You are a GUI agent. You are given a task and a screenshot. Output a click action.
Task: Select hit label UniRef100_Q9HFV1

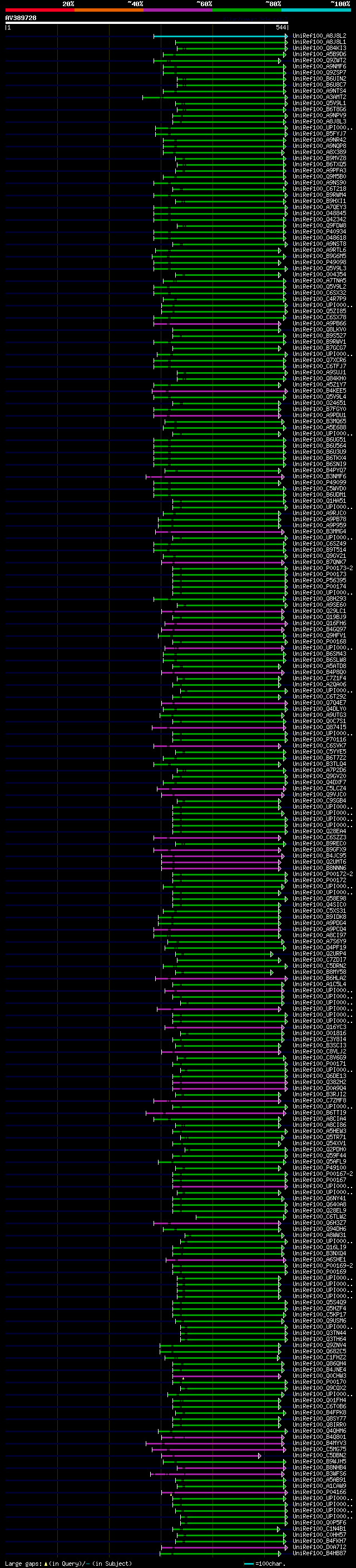[319, 635]
